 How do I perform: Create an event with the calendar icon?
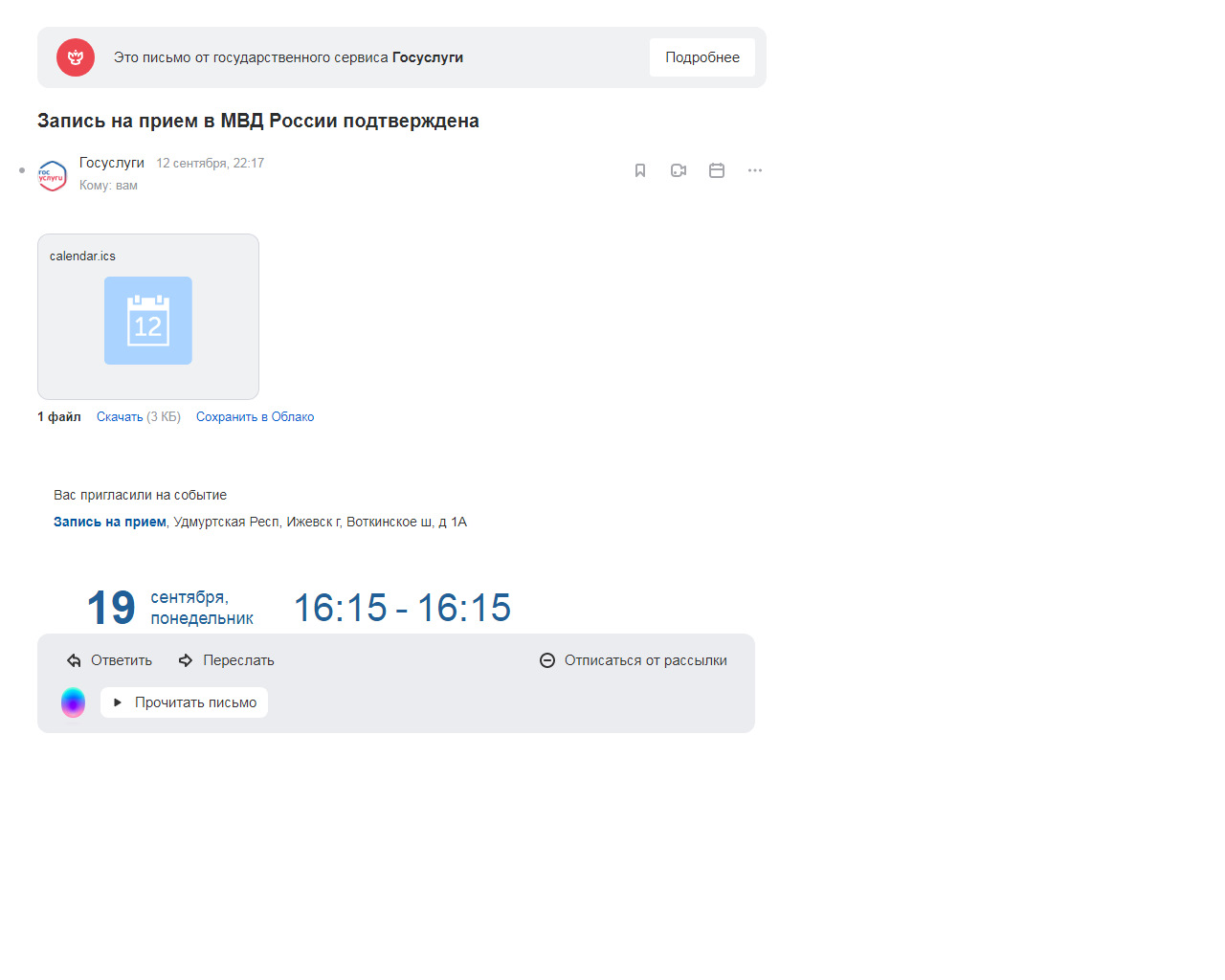pyautogui.click(x=717, y=170)
